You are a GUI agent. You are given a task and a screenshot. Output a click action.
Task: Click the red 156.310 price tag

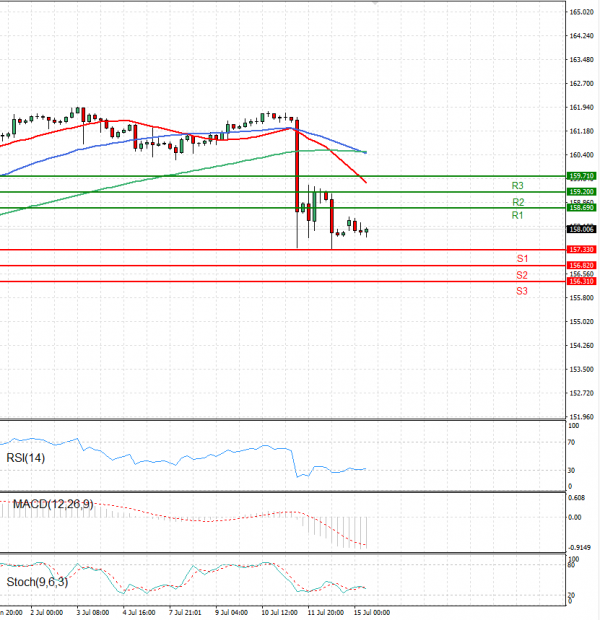[x=581, y=281]
